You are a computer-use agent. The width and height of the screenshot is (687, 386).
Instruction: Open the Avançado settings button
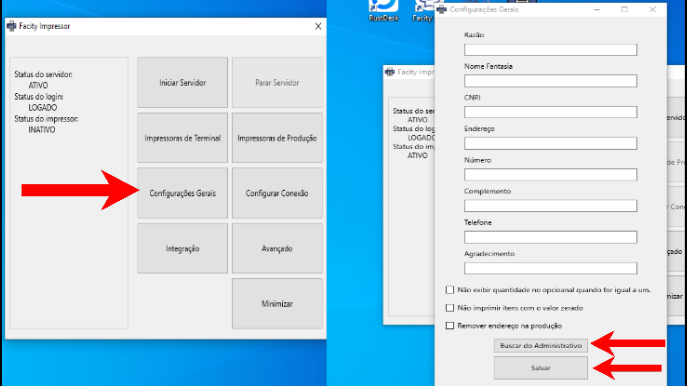[277, 248]
